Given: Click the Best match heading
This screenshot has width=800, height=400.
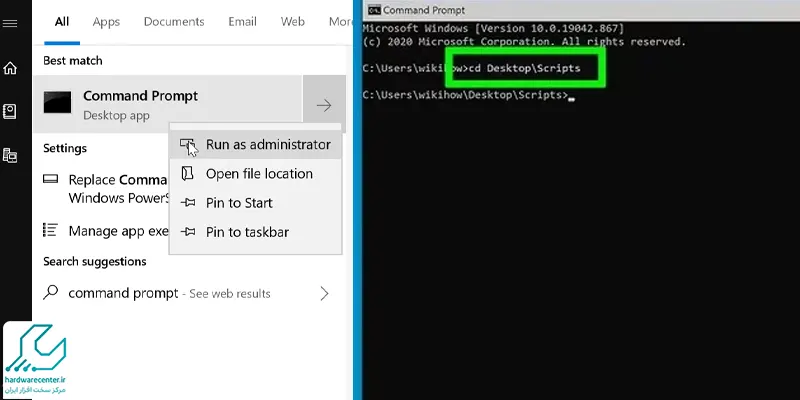Looking at the screenshot, I should point(73,61).
